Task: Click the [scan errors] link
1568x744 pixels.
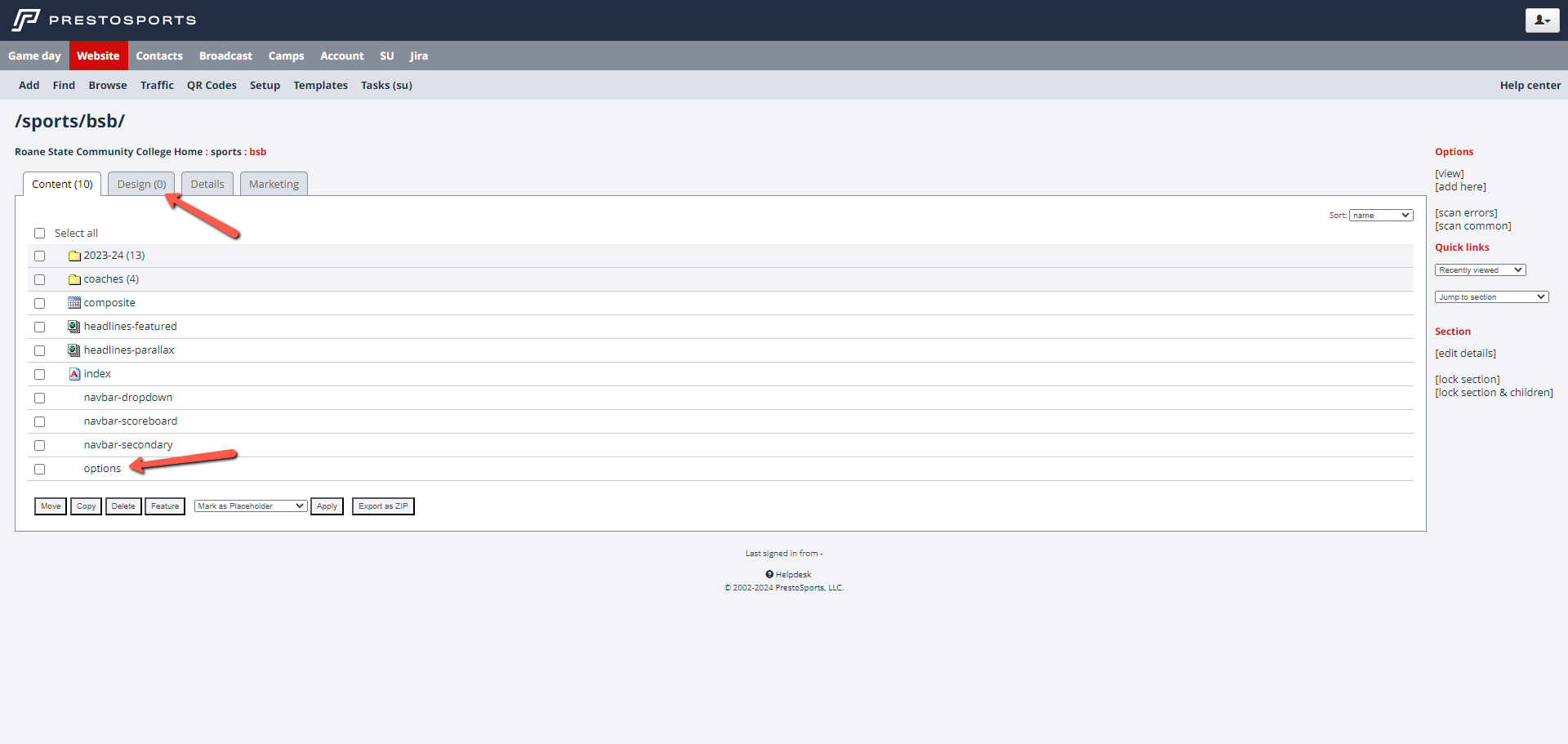Action: [x=1466, y=213]
